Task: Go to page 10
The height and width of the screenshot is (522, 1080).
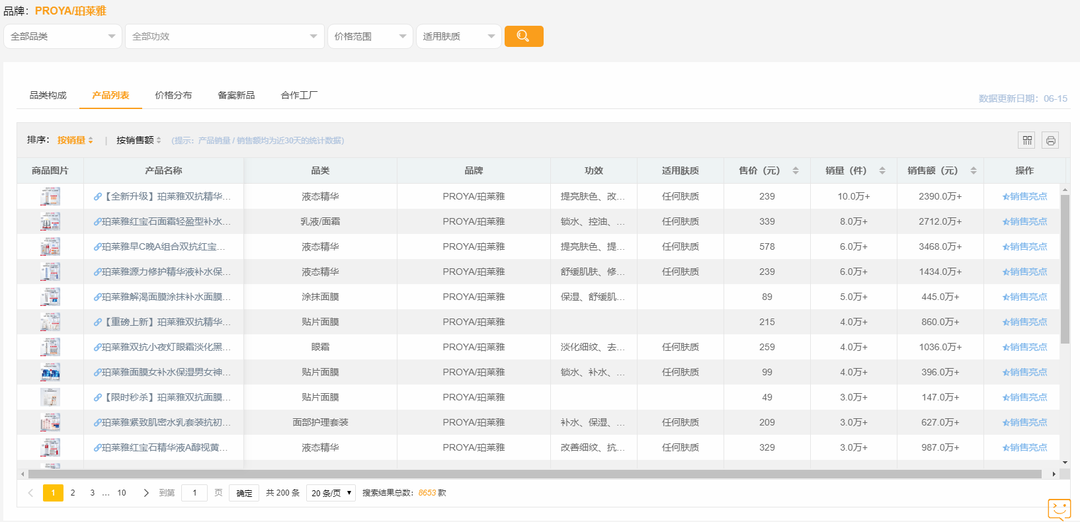Action: (122, 493)
